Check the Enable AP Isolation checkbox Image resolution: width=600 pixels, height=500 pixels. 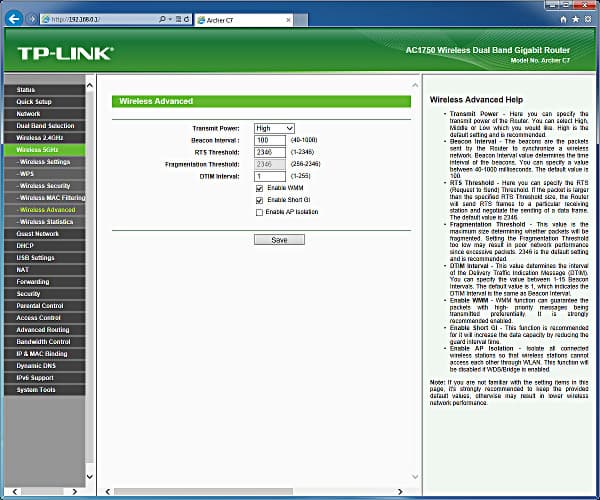tap(259, 212)
